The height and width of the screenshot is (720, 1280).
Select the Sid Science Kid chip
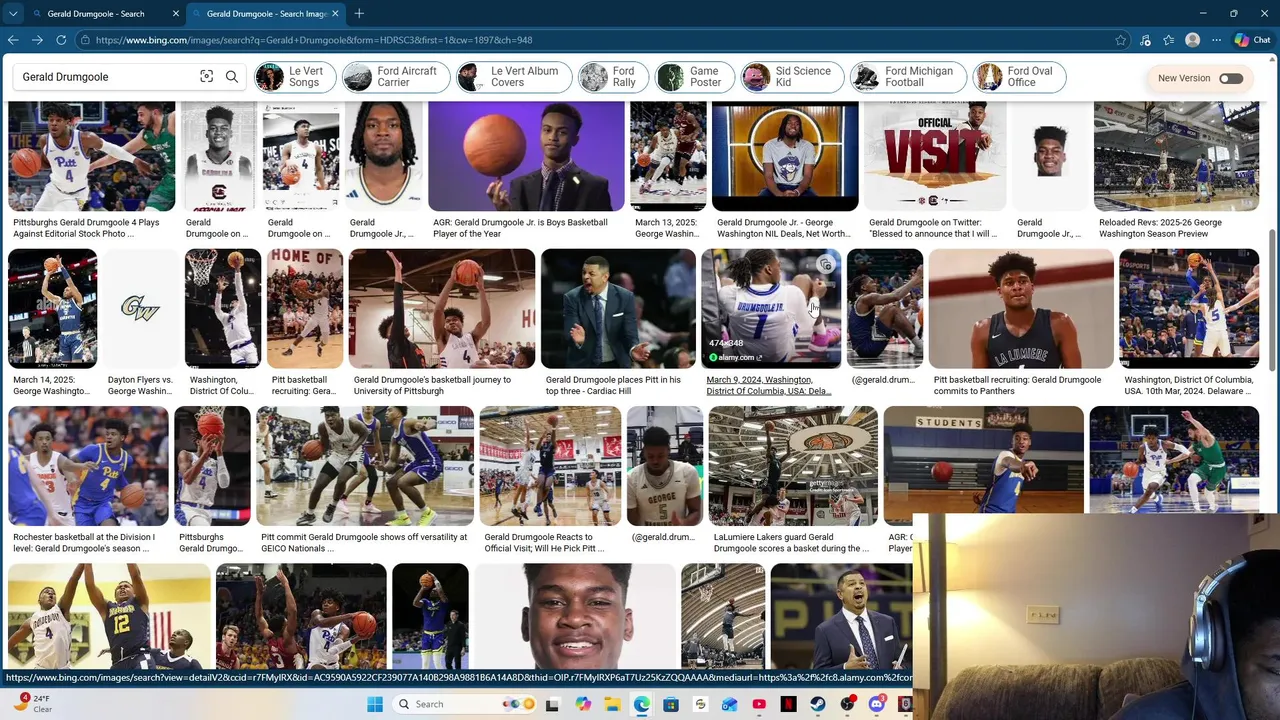click(791, 77)
